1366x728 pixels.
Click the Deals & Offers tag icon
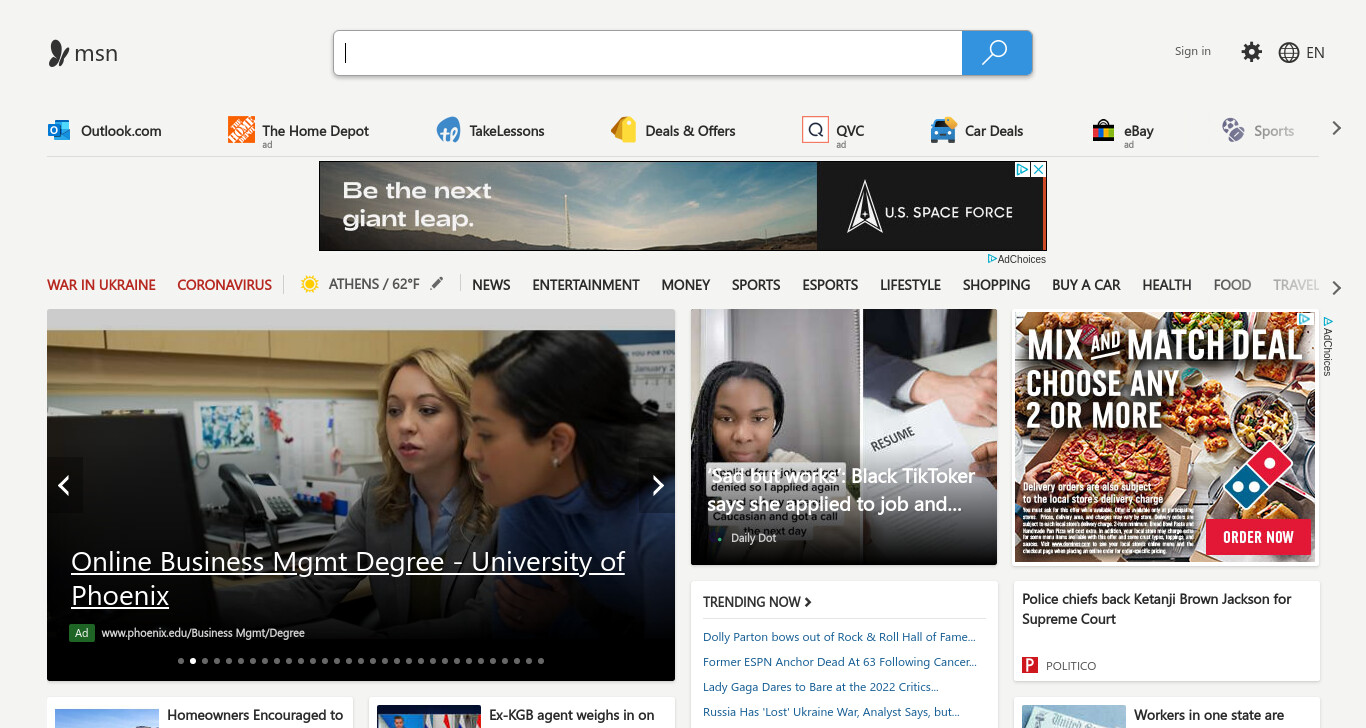[x=624, y=130]
